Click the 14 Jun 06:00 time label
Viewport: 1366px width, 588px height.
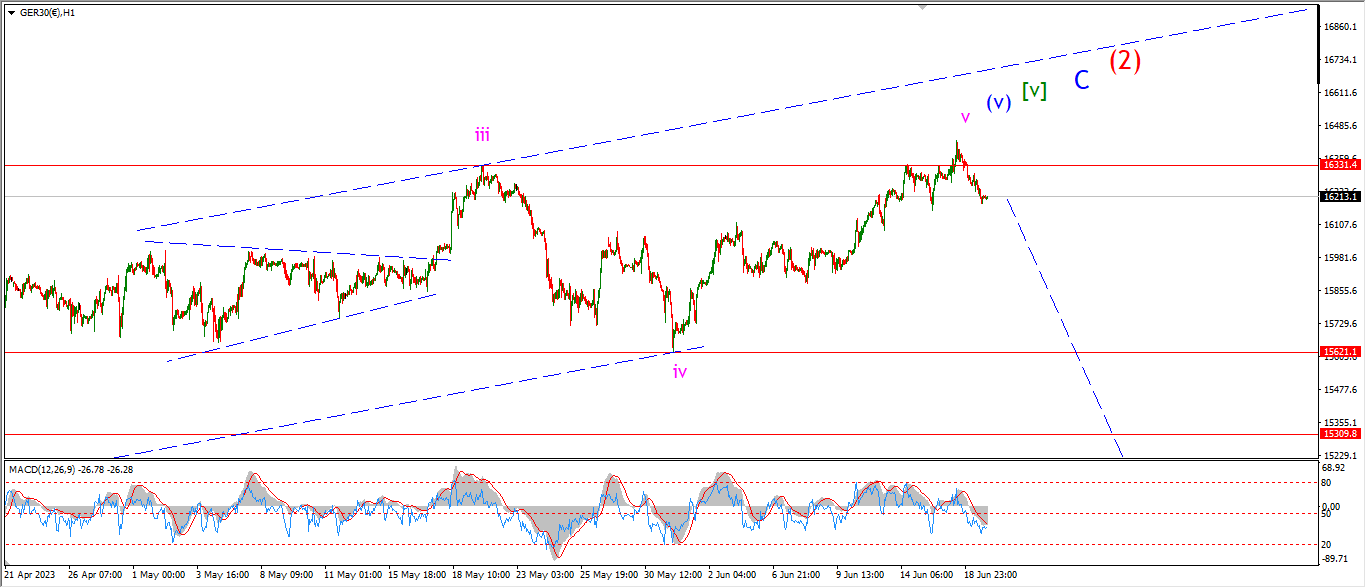coord(927,576)
